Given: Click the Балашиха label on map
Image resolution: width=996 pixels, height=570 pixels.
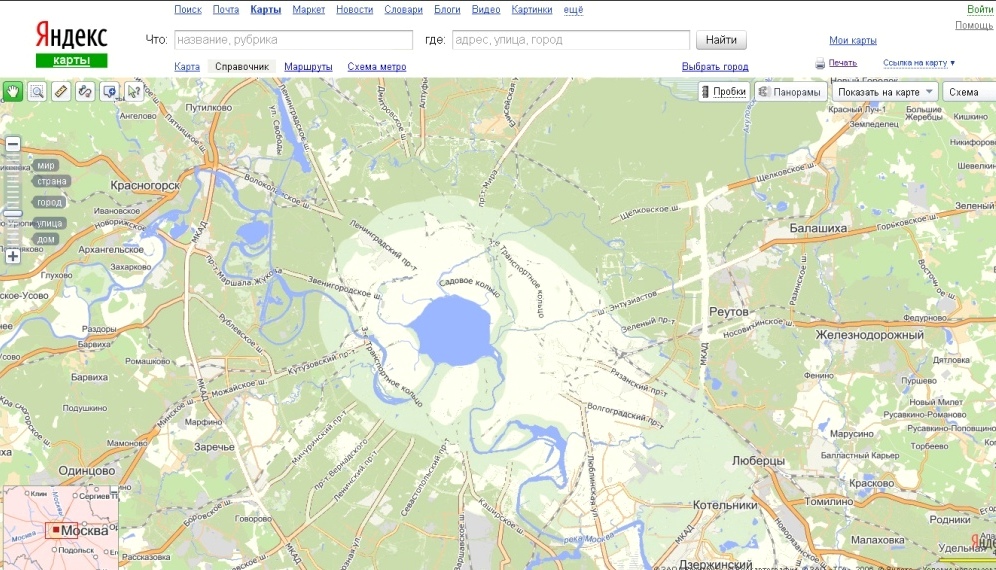Looking at the screenshot, I should pyautogui.click(x=818, y=228).
